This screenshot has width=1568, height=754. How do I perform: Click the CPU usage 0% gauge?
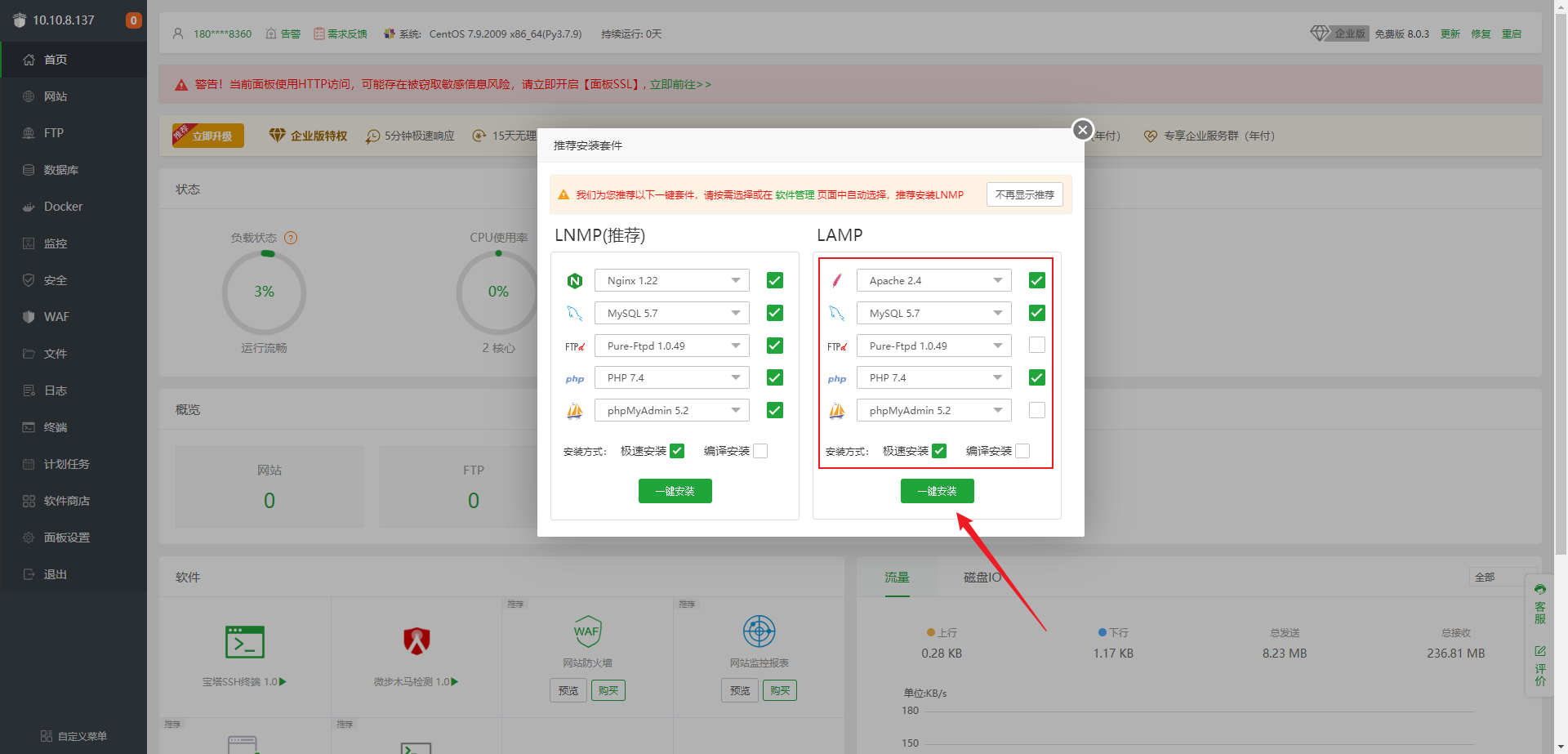pyautogui.click(x=498, y=292)
